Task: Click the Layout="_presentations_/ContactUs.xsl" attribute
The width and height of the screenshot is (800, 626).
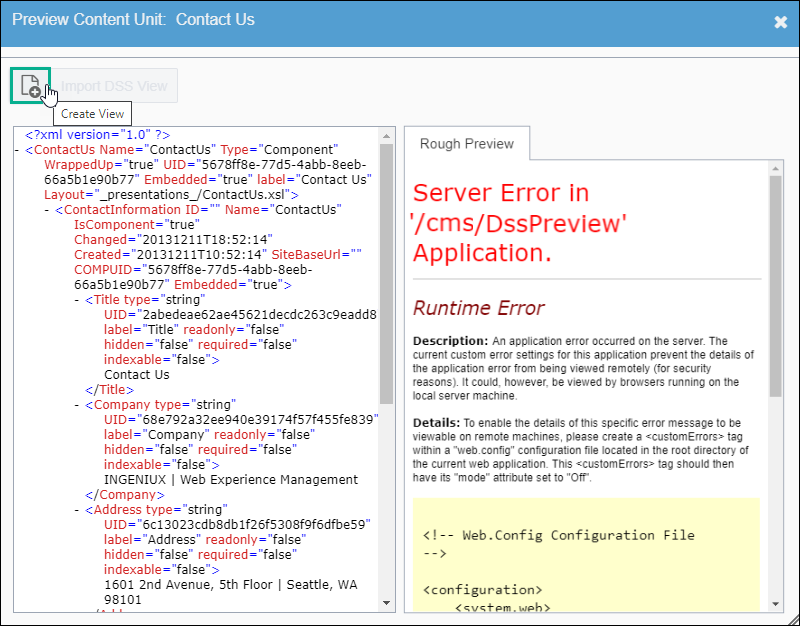Action: 167,195
